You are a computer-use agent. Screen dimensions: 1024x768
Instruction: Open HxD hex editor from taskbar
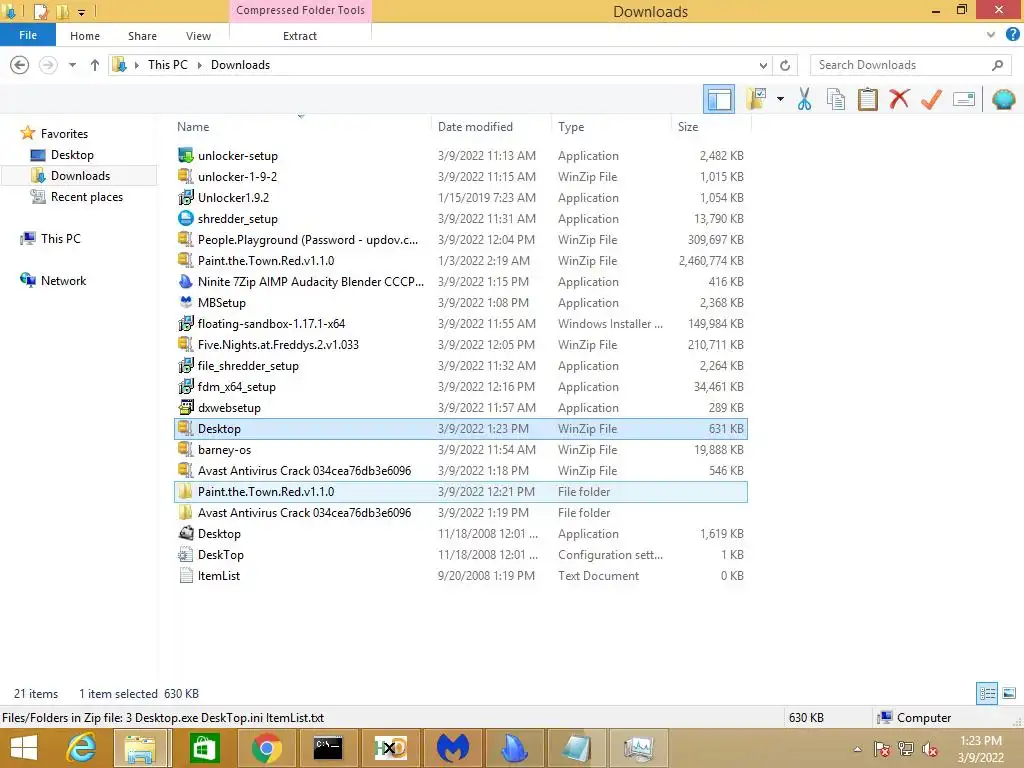pos(390,748)
